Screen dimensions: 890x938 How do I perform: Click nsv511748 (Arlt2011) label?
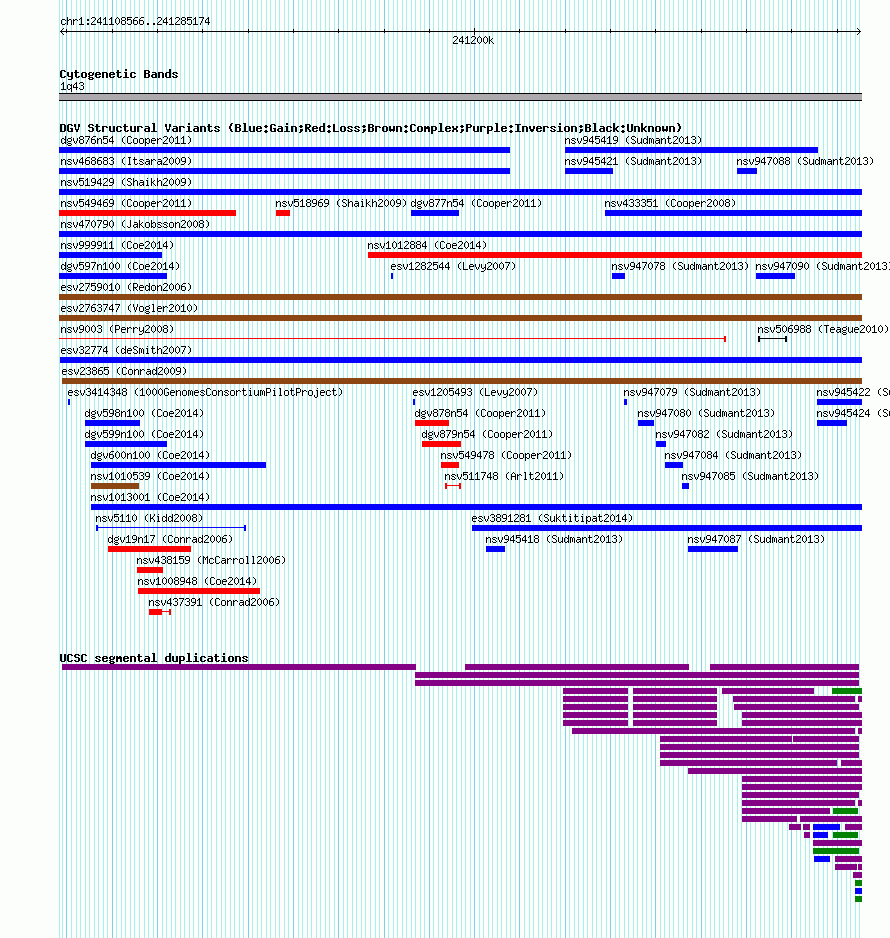click(504, 476)
